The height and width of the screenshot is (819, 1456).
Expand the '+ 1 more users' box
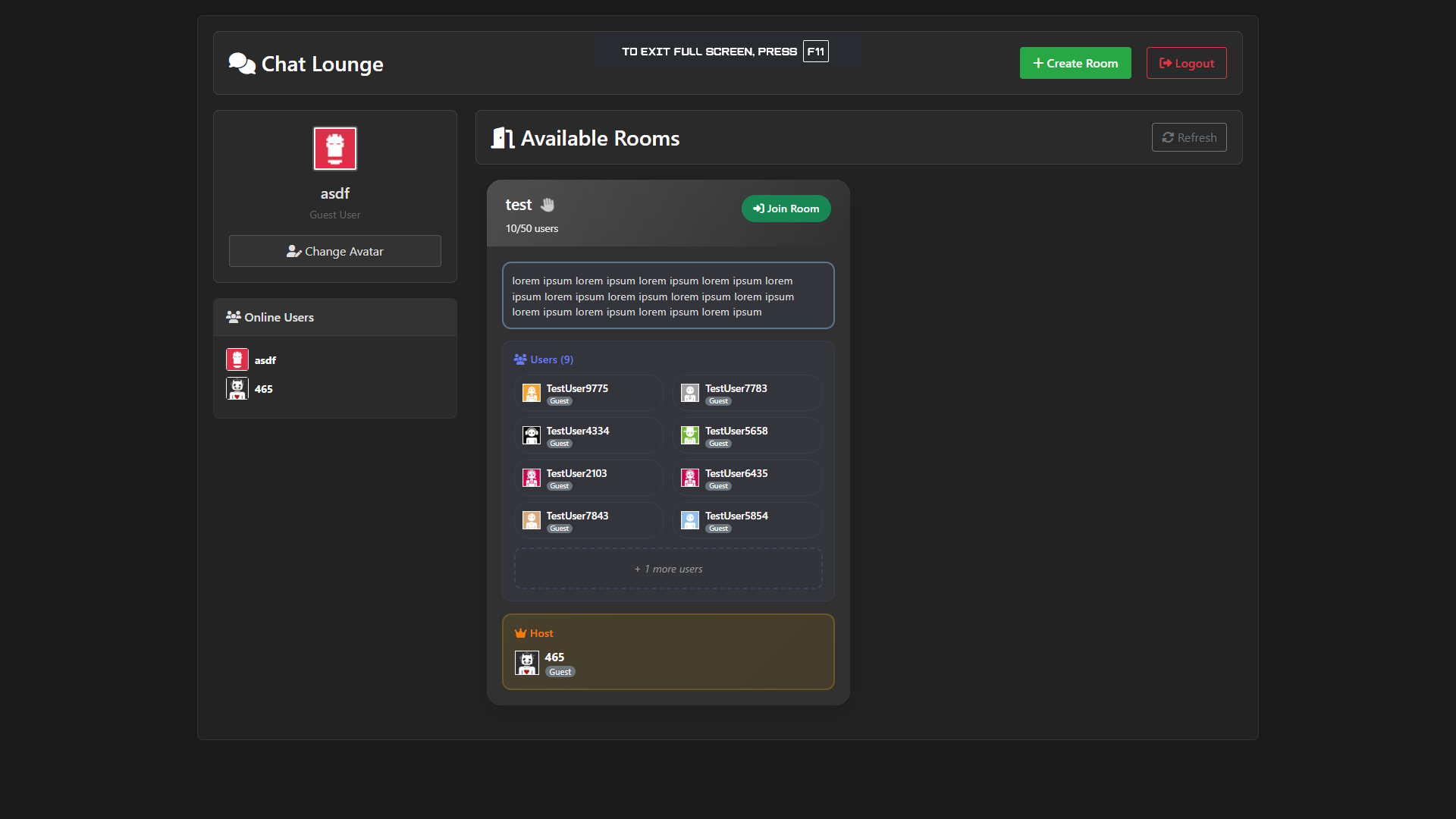(x=668, y=569)
